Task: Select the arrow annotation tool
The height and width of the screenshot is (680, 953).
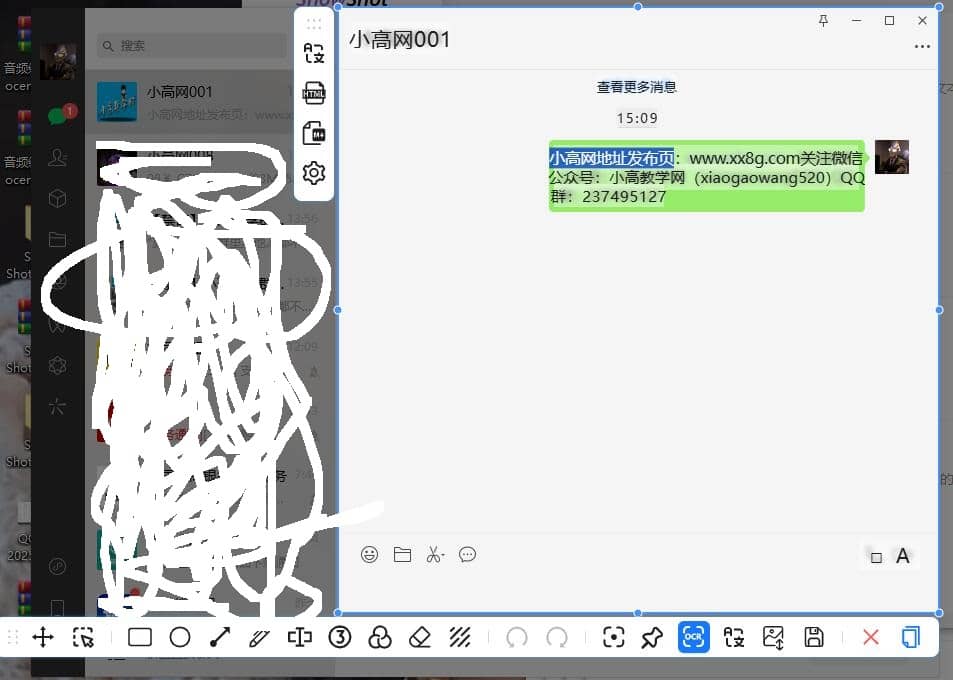Action: pos(219,637)
